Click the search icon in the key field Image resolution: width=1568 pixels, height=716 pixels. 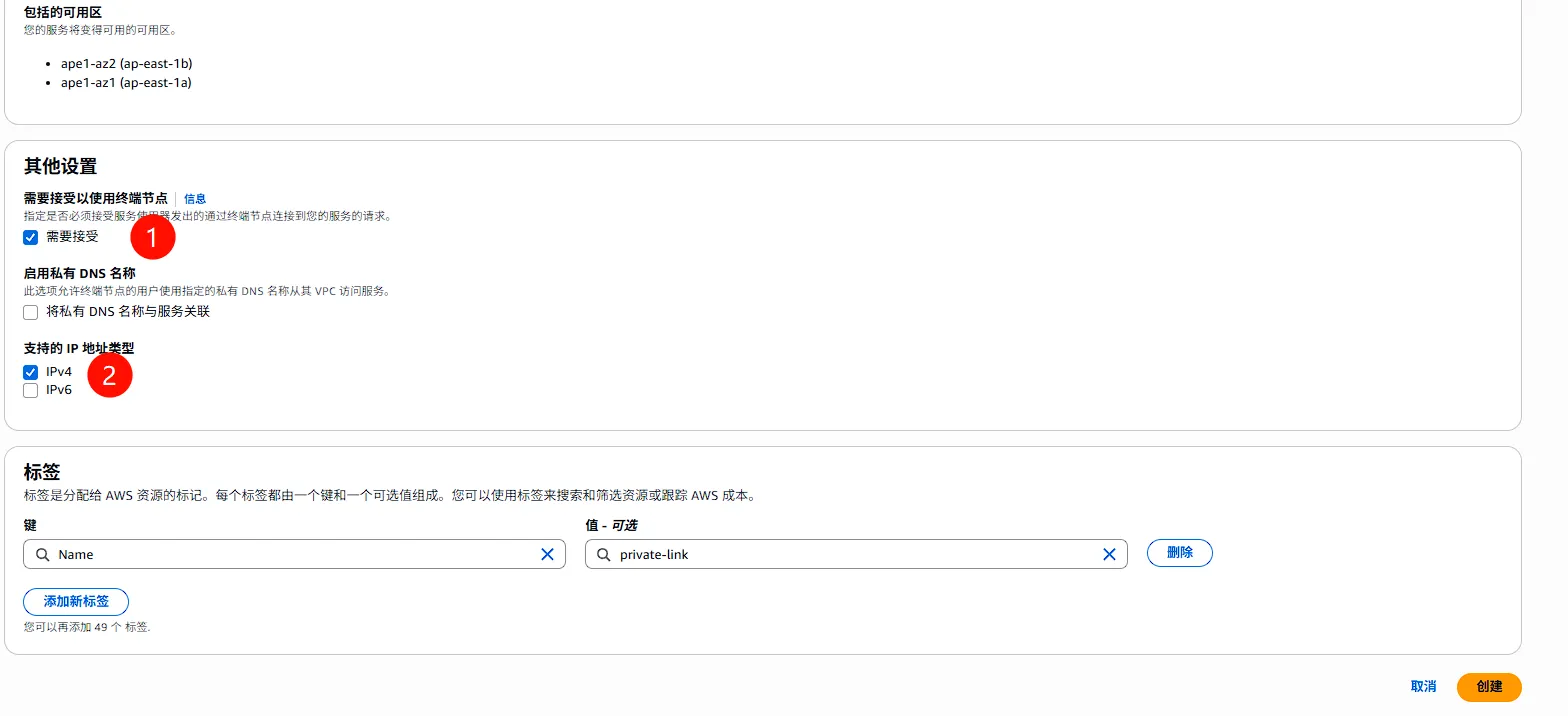click(41, 554)
